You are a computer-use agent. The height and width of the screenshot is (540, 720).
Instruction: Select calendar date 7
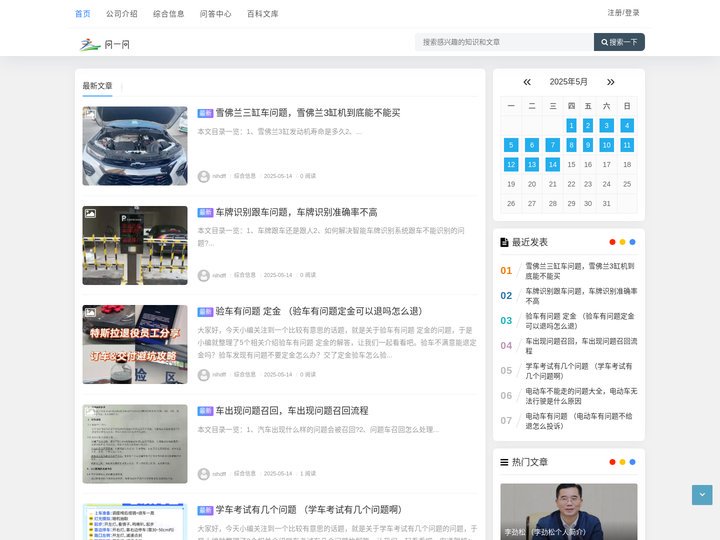(553, 145)
